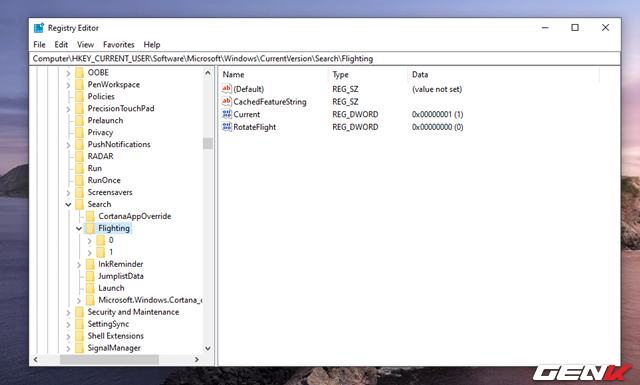Expand the Microsoft.Windows.Cortana key
Screen dimensions: 640x385
click(79, 300)
